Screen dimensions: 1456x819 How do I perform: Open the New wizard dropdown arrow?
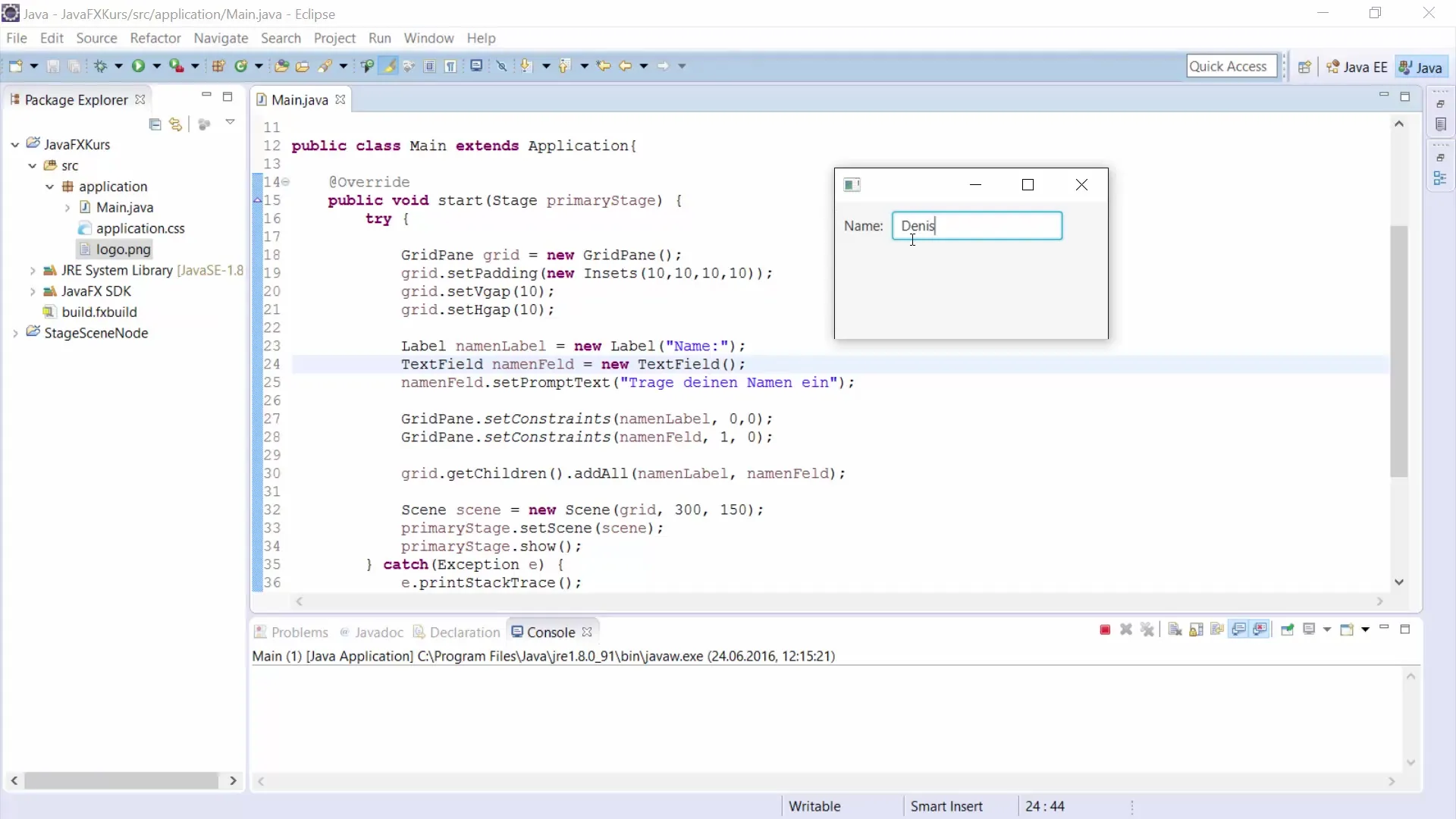pos(34,66)
